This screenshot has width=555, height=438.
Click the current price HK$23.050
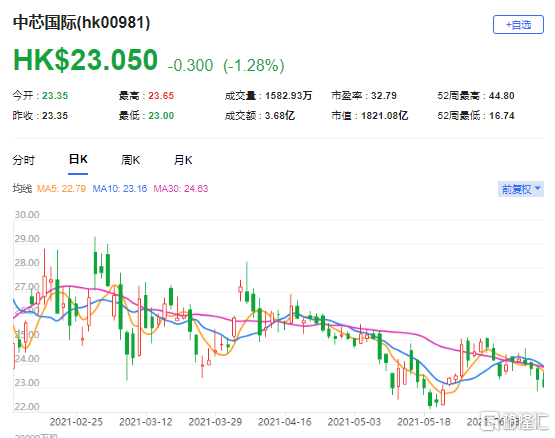[85, 59]
